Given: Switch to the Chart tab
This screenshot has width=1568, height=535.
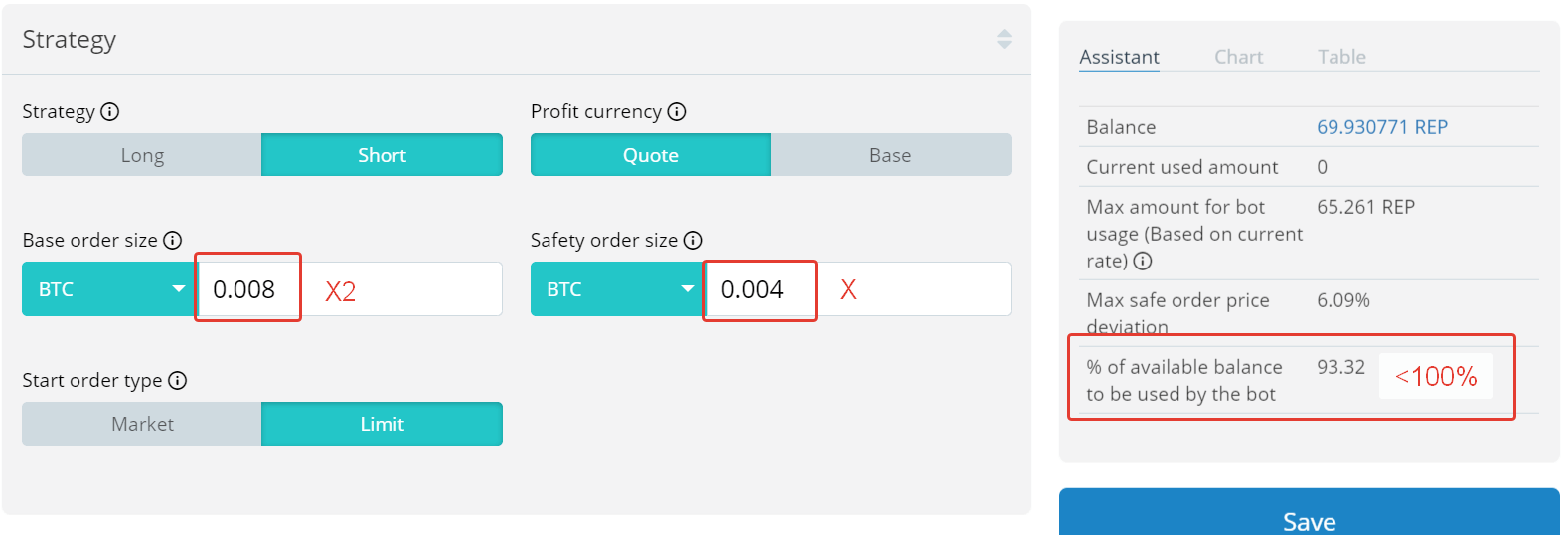Looking at the screenshot, I should point(1238,57).
